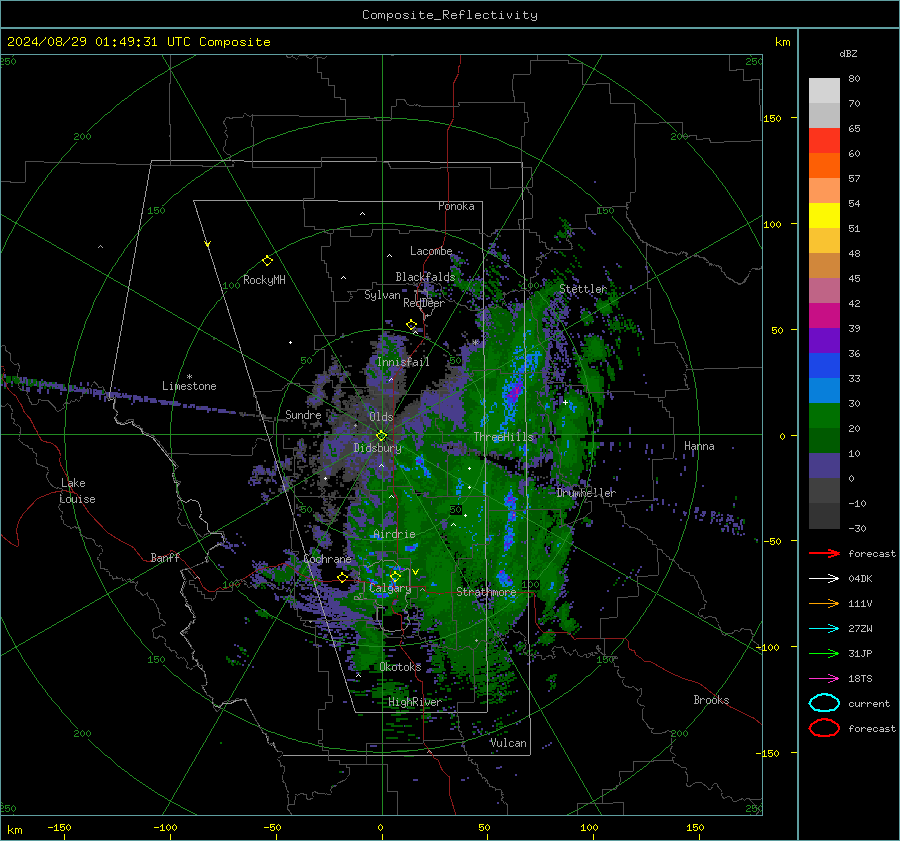The image size is (900, 841).
Task: Click the white 04DK arrow icon
Action: [824, 579]
